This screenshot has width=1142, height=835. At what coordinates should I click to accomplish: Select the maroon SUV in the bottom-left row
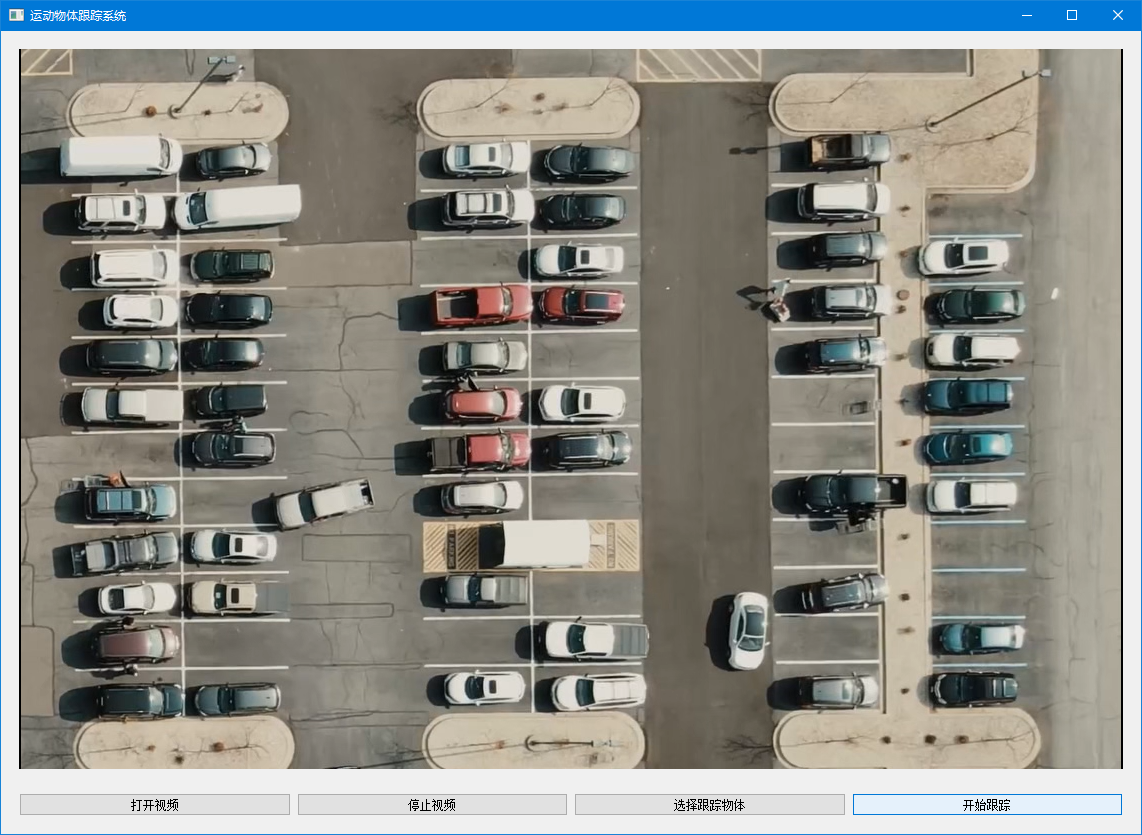point(136,643)
